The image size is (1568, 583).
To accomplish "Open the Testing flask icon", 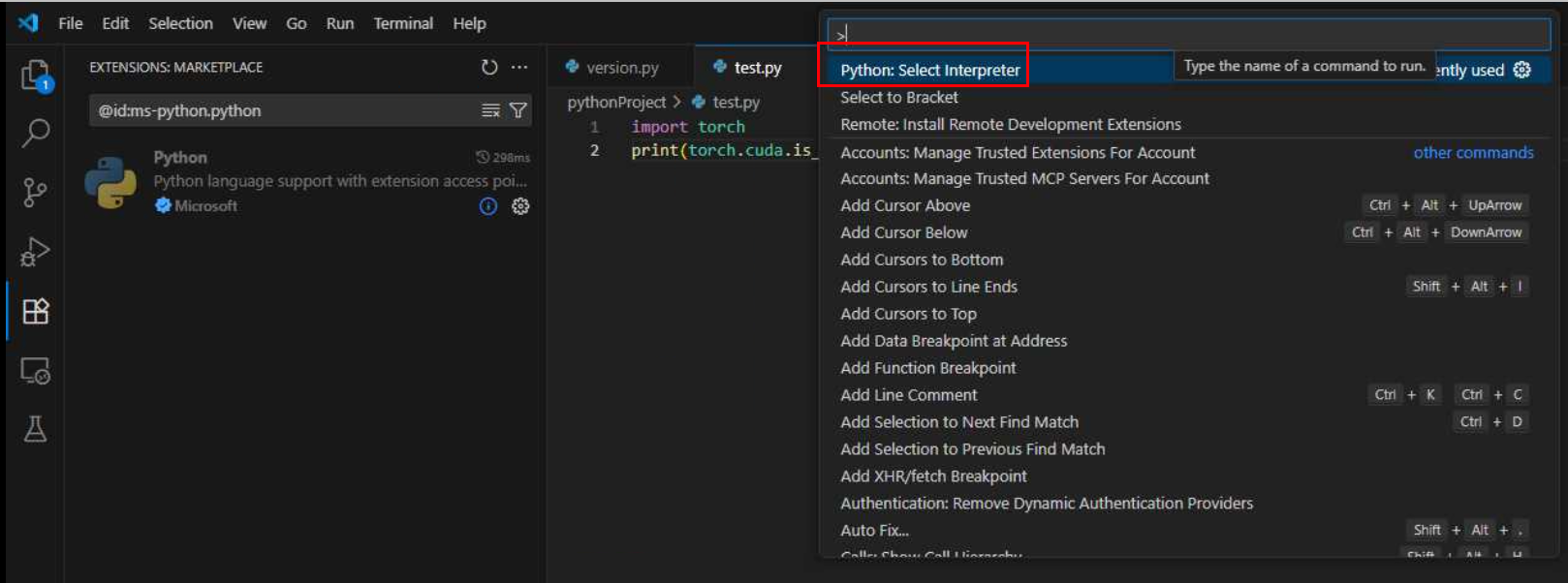I will pos(35,429).
